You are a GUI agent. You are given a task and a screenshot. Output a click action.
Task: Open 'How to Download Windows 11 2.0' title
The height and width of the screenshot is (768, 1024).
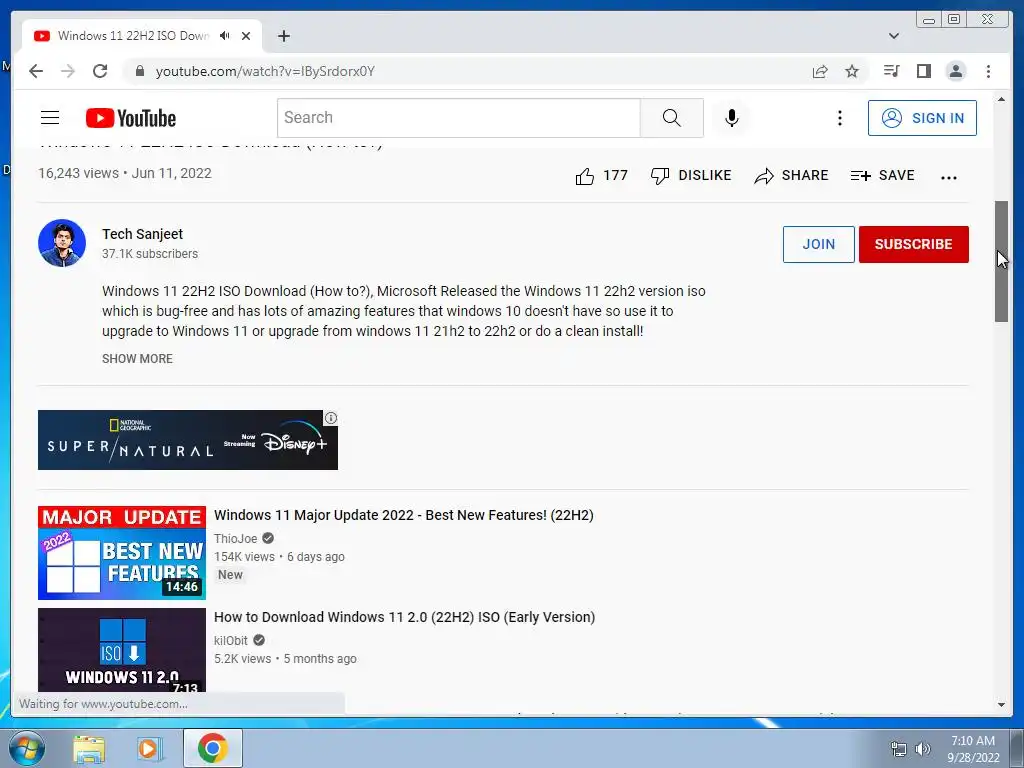tap(404, 617)
